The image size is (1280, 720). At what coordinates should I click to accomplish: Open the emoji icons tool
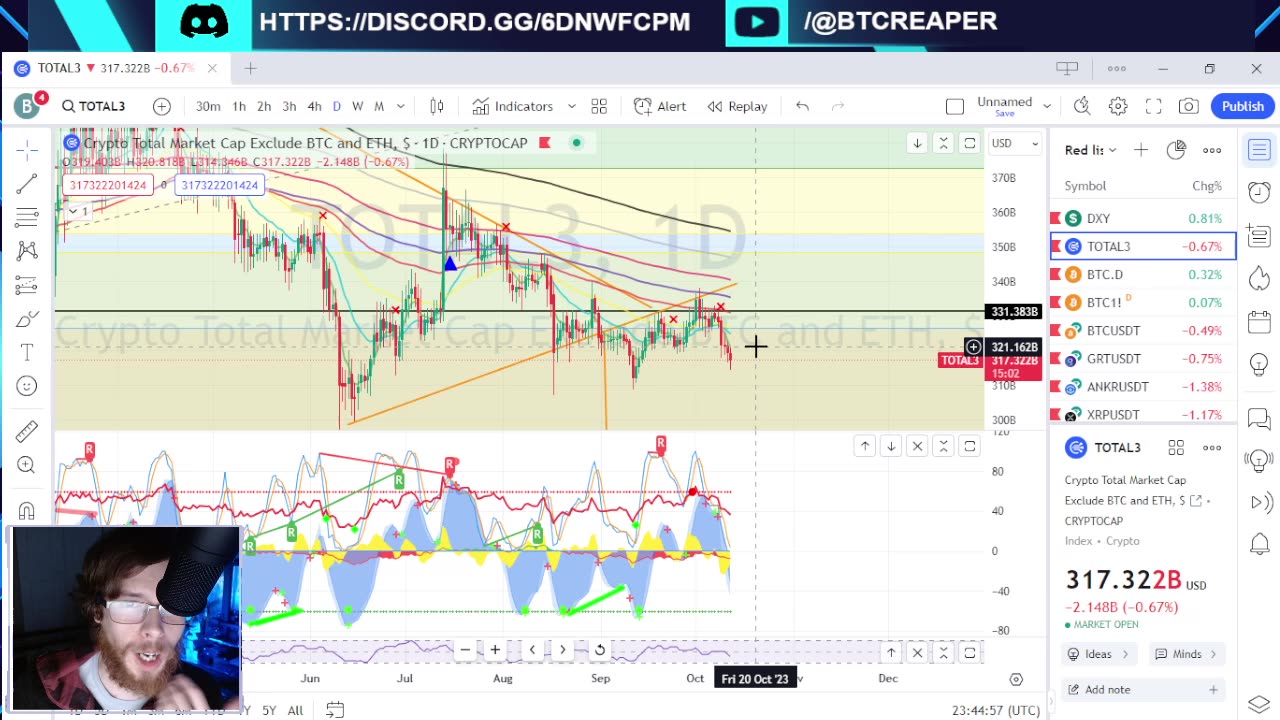(x=27, y=386)
